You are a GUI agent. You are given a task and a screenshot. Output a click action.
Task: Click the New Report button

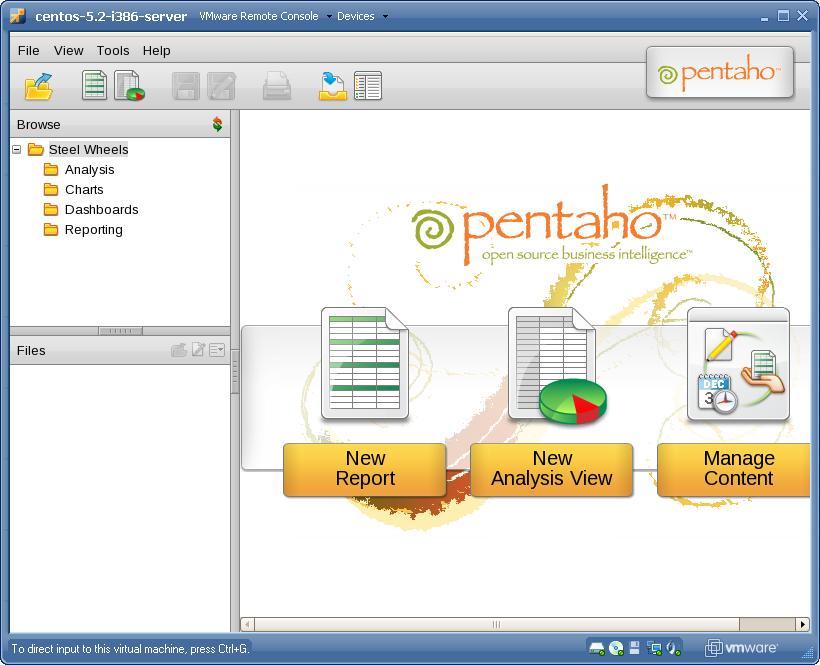click(364, 470)
